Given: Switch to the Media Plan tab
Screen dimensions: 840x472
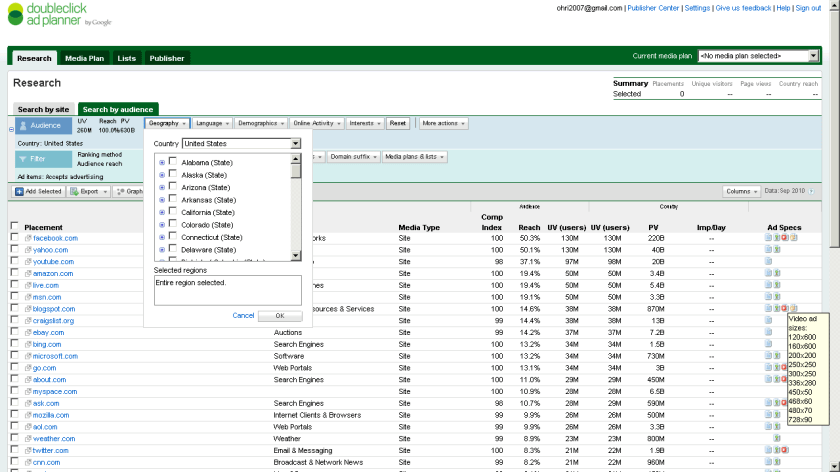Looking at the screenshot, I should (85, 58).
